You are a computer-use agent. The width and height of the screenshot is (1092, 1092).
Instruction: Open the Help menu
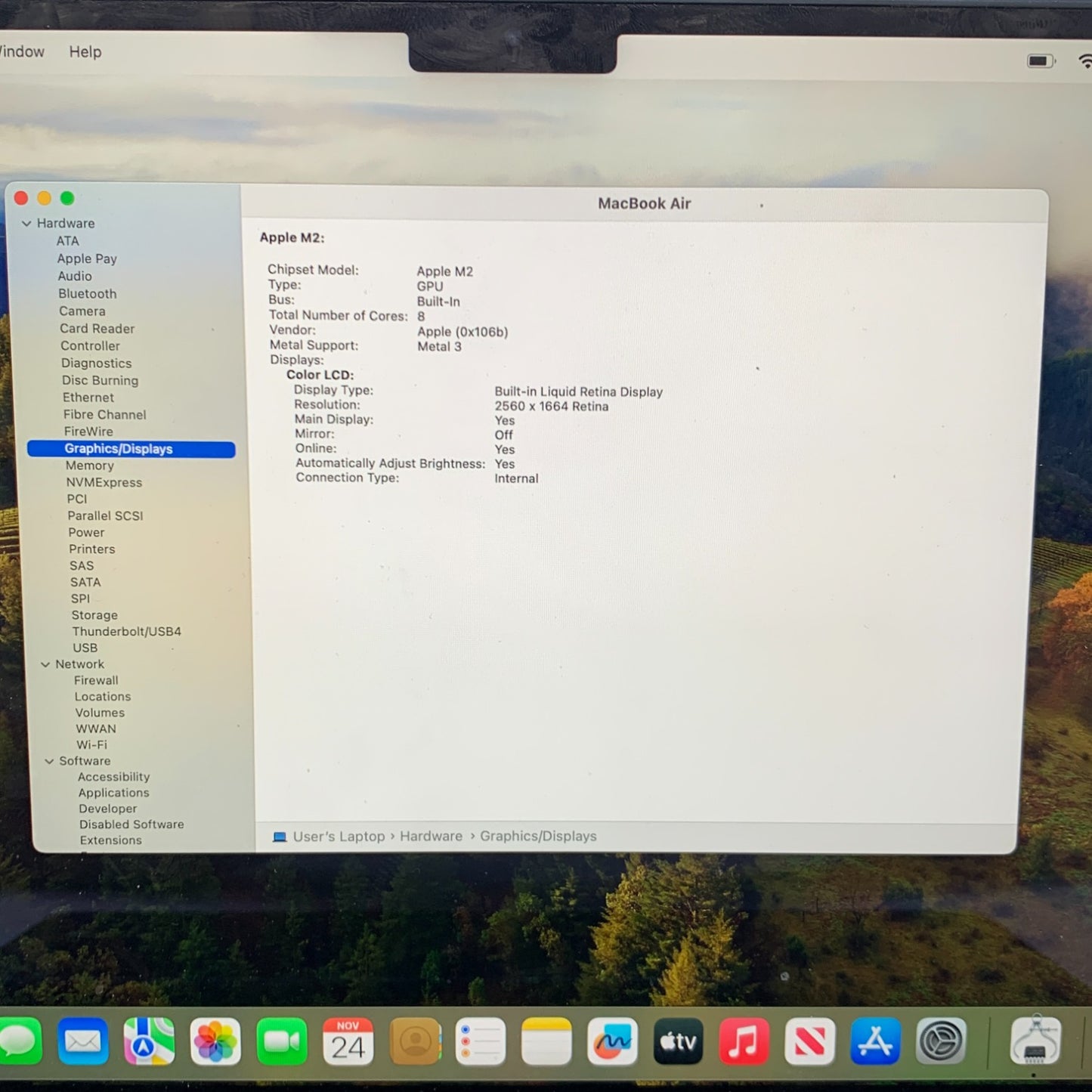pos(85,52)
